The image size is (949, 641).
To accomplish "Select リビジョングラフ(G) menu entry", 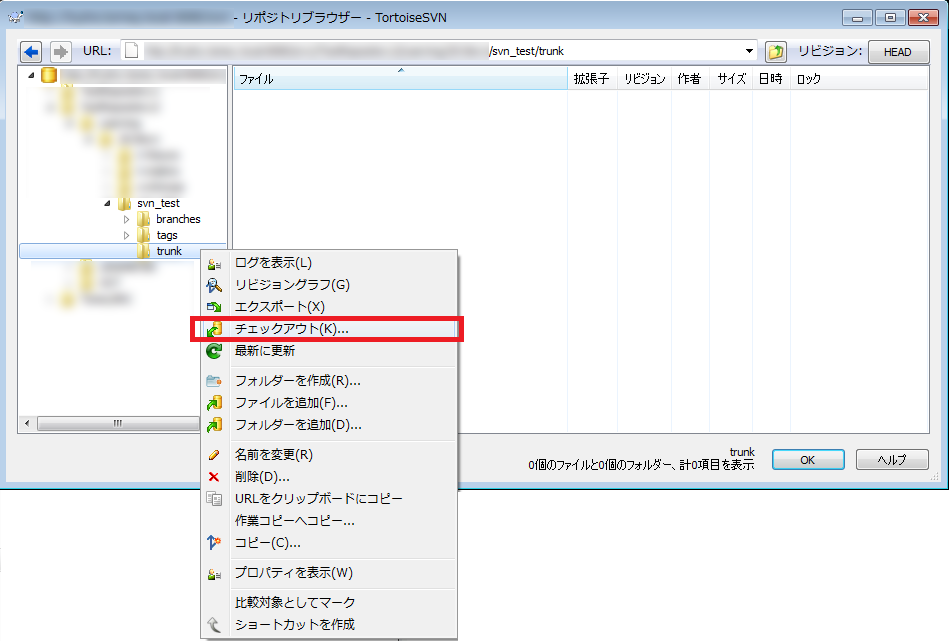I will click(329, 284).
